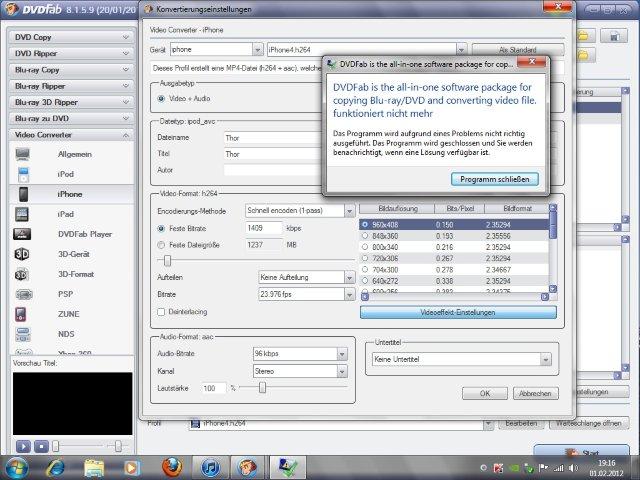Select the Feste Dateigröße radio button
Screen dimensions: 640x480
(162, 244)
